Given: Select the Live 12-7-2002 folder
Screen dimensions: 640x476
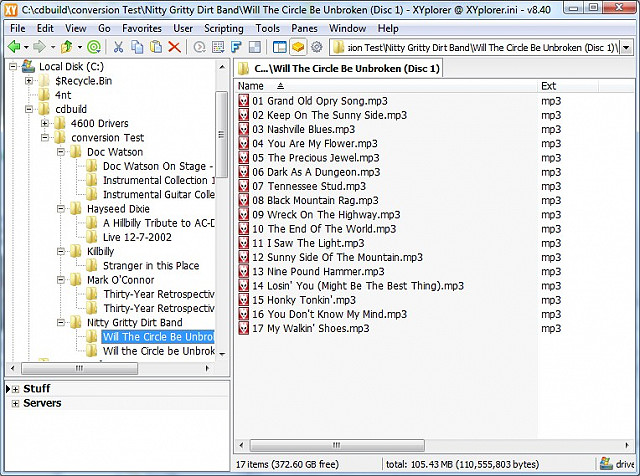Looking at the screenshot, I should [137, 237].
